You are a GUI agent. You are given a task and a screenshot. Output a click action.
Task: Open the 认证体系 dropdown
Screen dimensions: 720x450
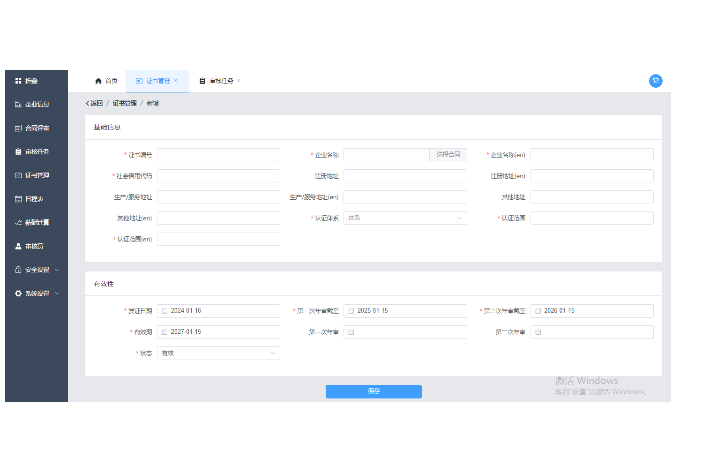tap(404, 218)
